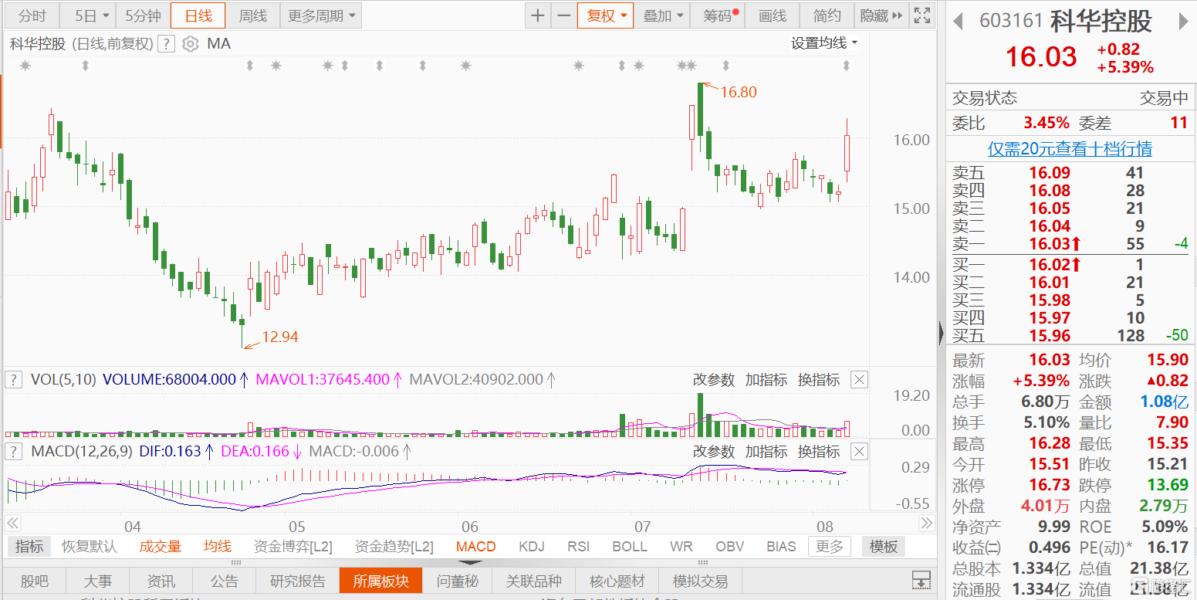Open the 模拟交易 tab
Screen dimensions: 1197x600
[700, 582]
